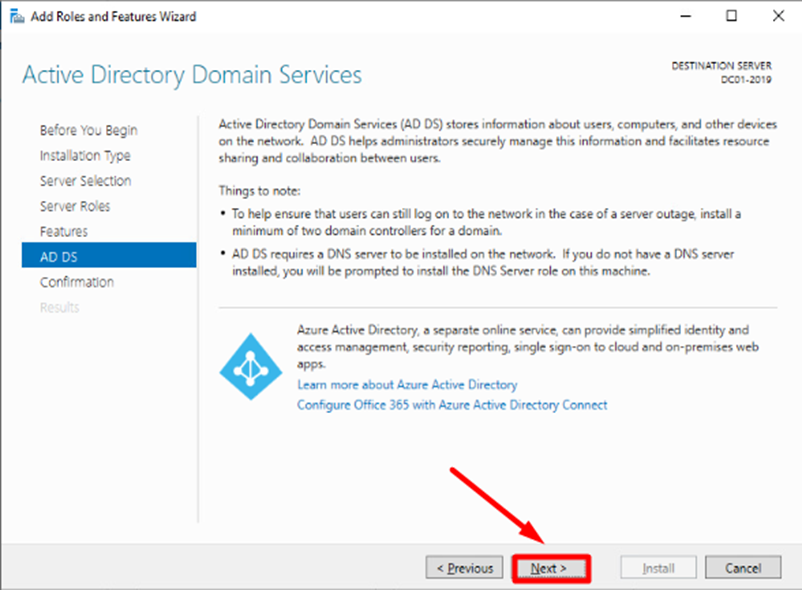This screenshot has width=802, height=590.
Task: Click the DC01-2019 destination server label
Action: 746,79
